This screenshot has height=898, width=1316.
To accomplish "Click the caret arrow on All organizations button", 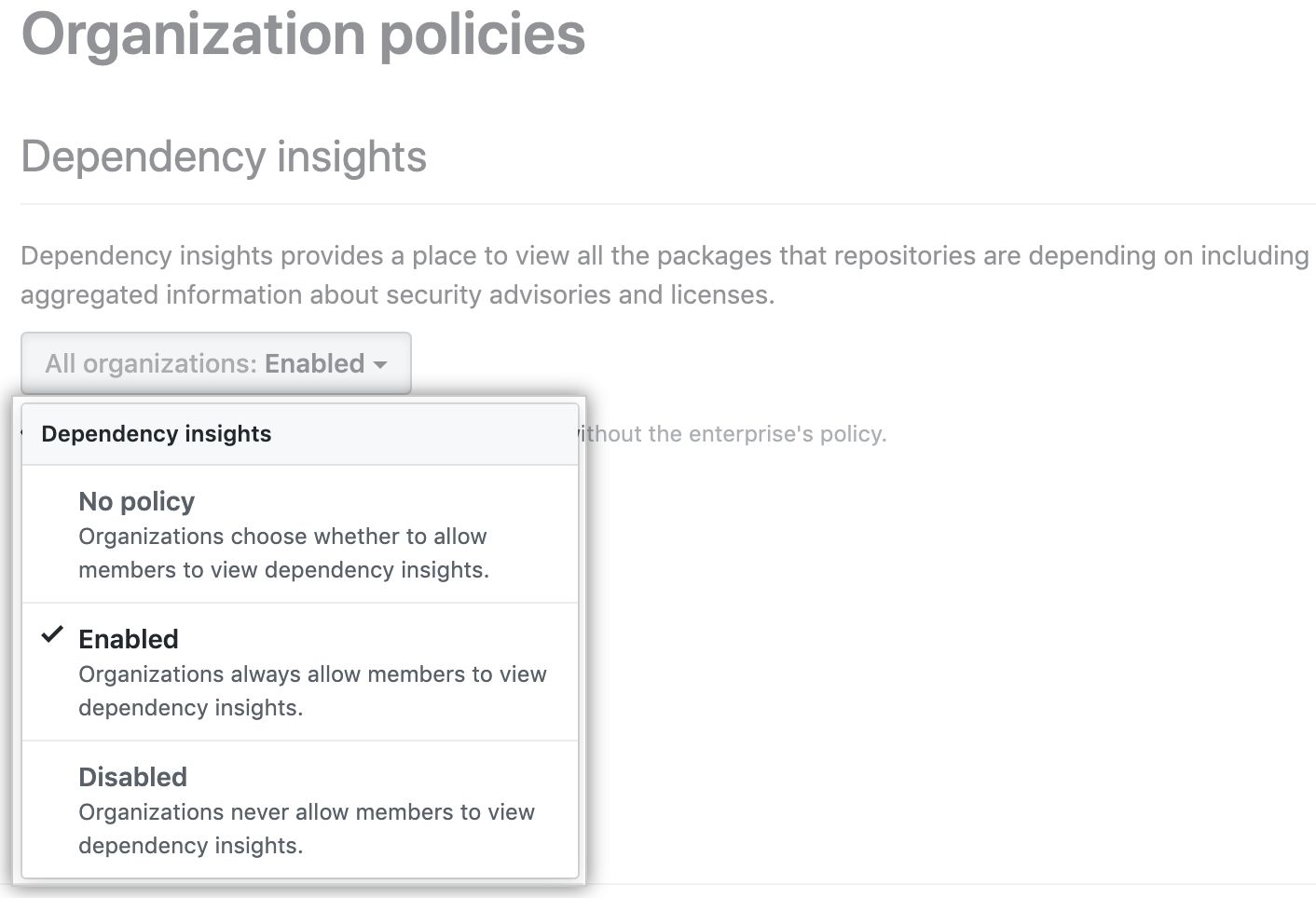I will (380, 364).
